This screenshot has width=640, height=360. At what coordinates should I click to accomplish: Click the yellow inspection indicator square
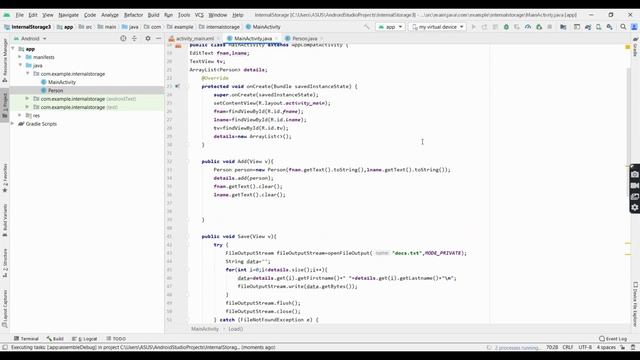(x=628, y=47)
